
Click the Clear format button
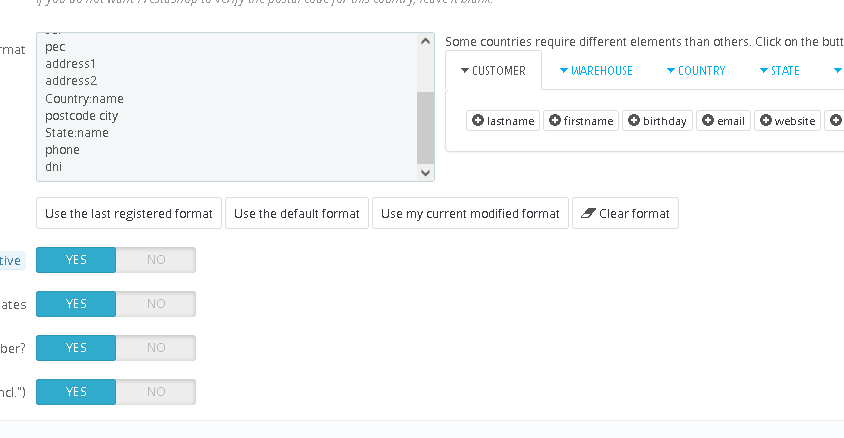coord(625,213)
